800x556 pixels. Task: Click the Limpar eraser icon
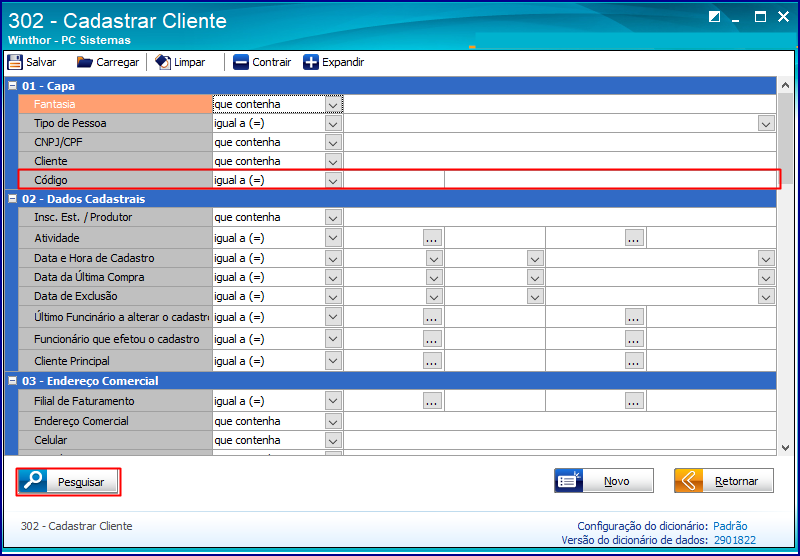pos(163,62)
